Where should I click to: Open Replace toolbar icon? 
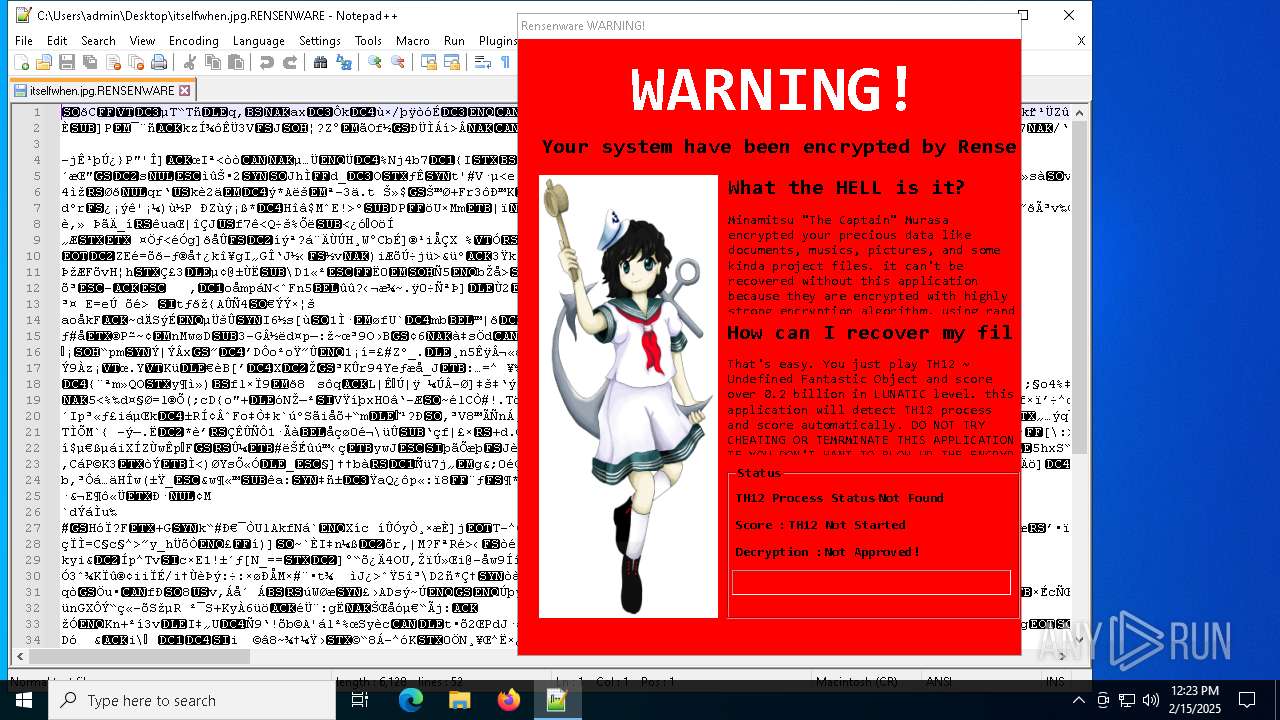point(343,62)
